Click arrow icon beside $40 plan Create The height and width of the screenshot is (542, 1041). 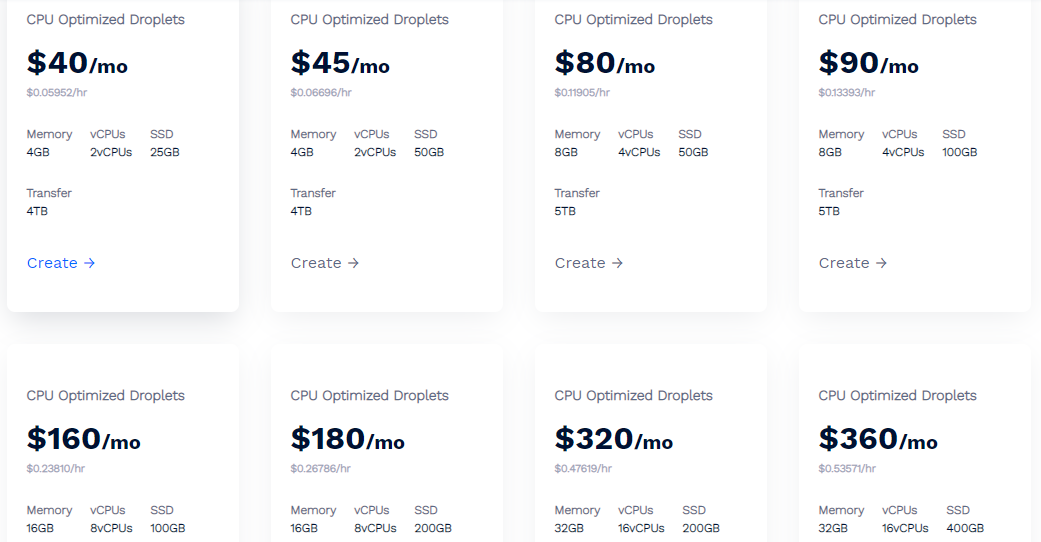pos(90,263)
